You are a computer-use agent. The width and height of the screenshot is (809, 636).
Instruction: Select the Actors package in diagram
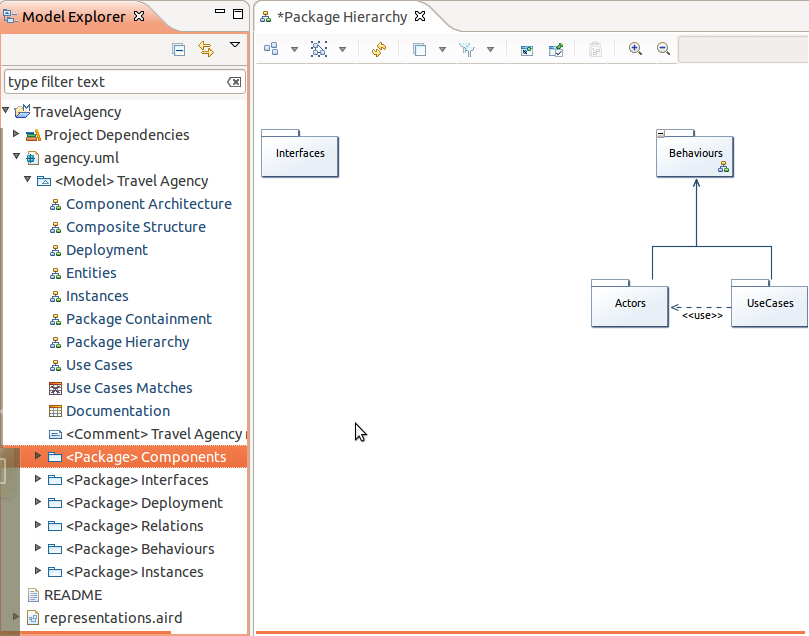(x=630, y=303)
